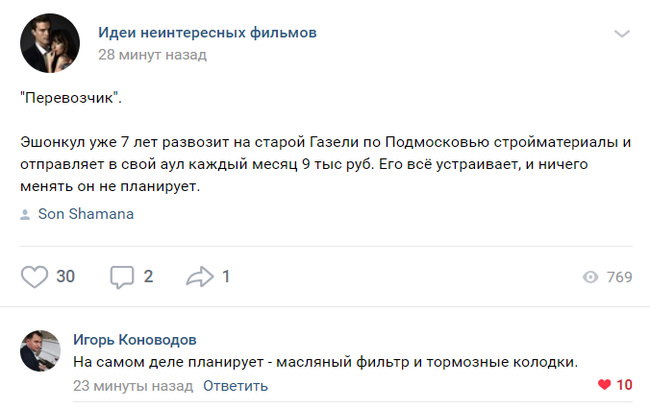The width and height of the screenshot is (650, 409).
Task: Click the post like count 30
Action: [x=65, y=276]
